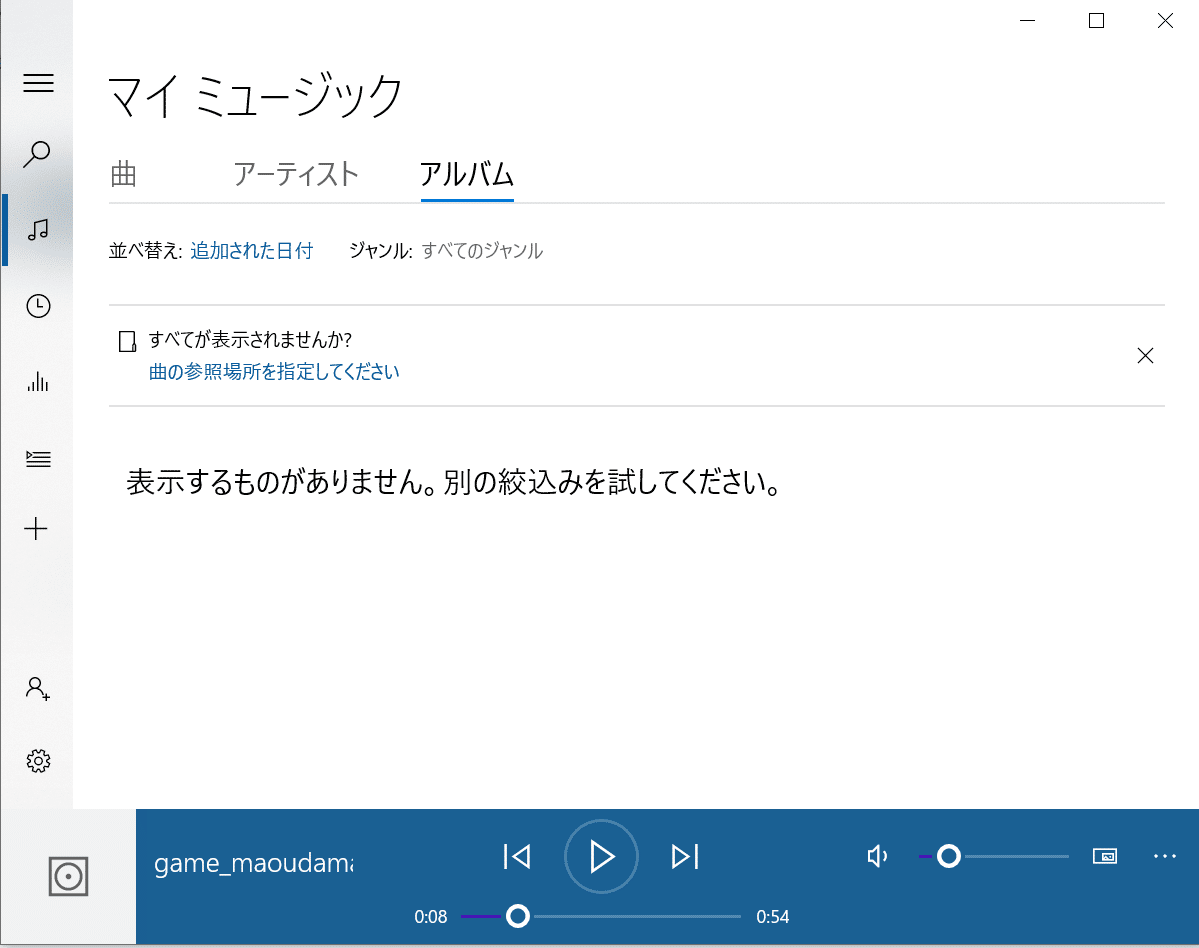Go to previous track
Screen dimensions: 1199x948
[517, 856]
